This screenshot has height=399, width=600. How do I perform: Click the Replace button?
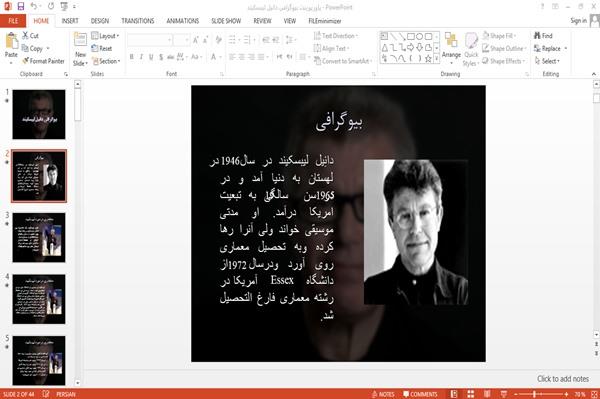550,48
